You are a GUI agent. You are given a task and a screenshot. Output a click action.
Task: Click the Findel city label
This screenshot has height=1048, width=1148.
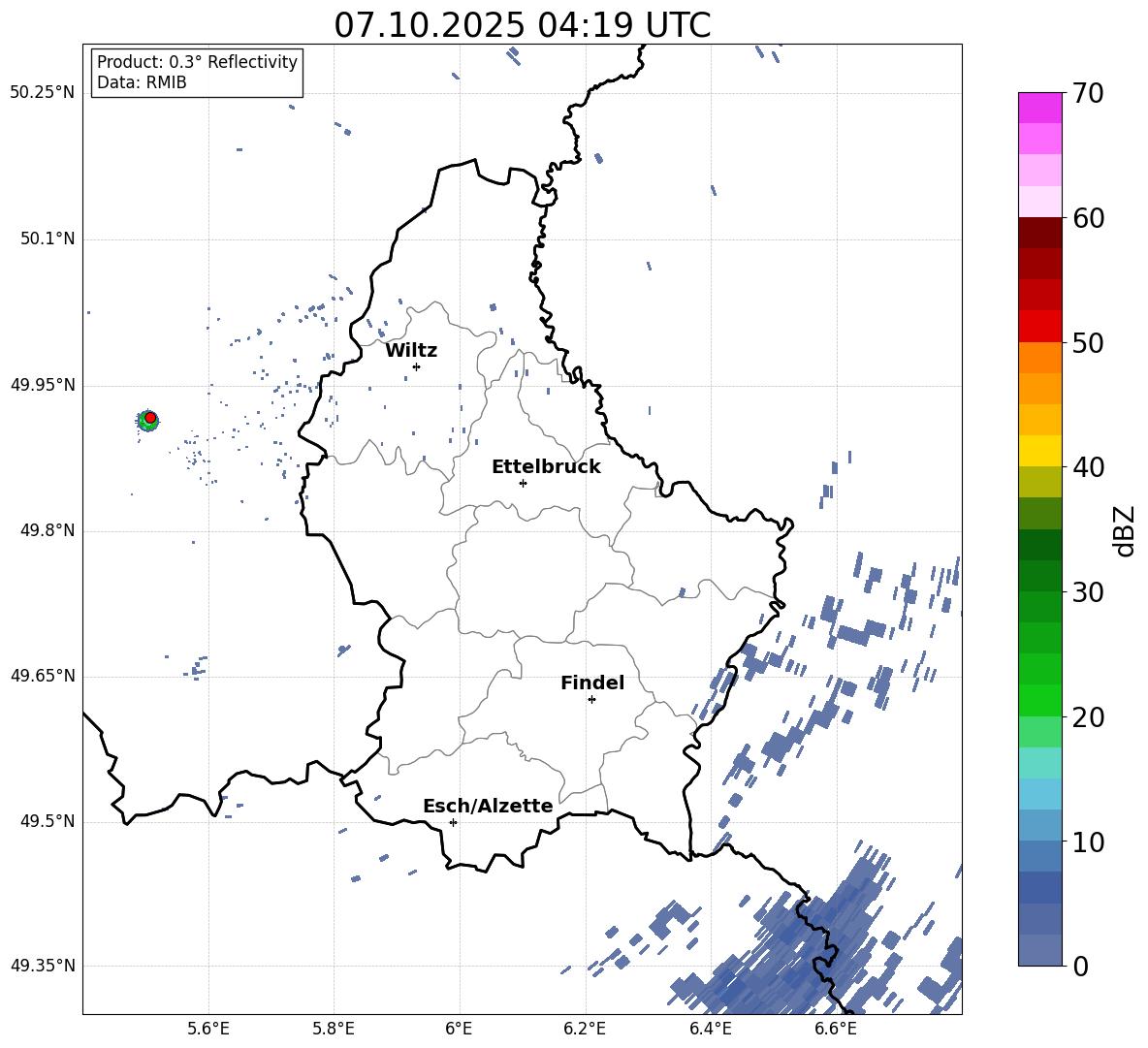592,683
